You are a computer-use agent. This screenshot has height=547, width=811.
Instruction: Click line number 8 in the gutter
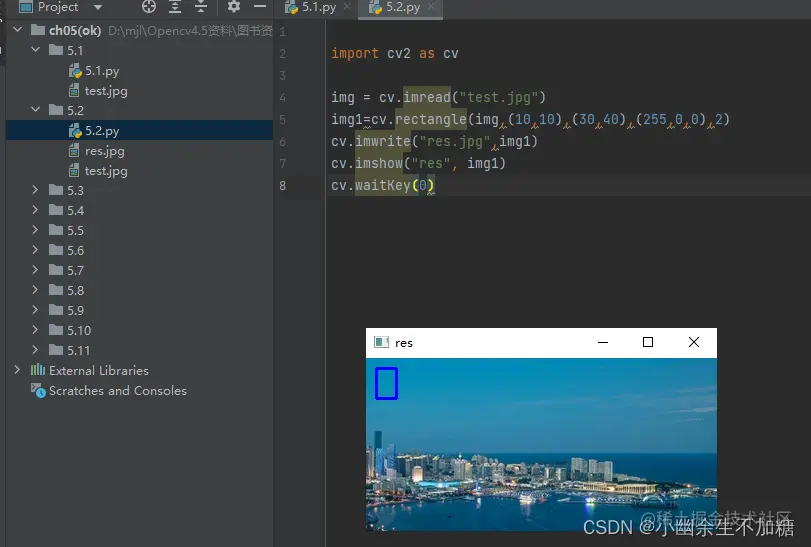point(282,185)
